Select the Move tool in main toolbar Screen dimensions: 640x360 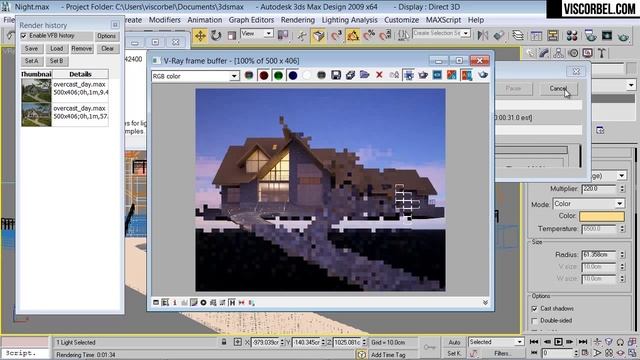(x=200, y=36)
